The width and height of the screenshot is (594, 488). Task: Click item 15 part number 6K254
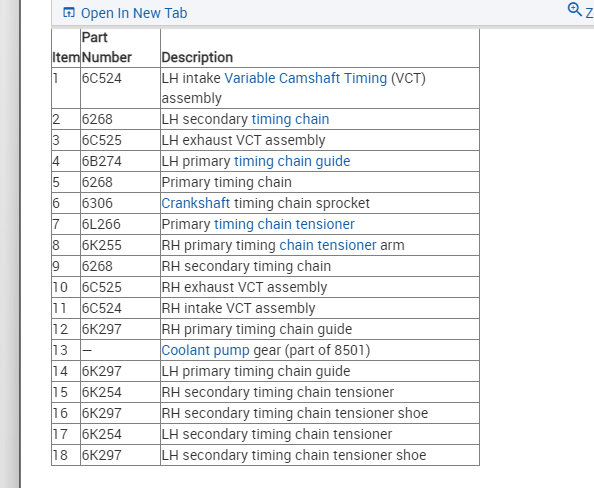click(102, 392)
